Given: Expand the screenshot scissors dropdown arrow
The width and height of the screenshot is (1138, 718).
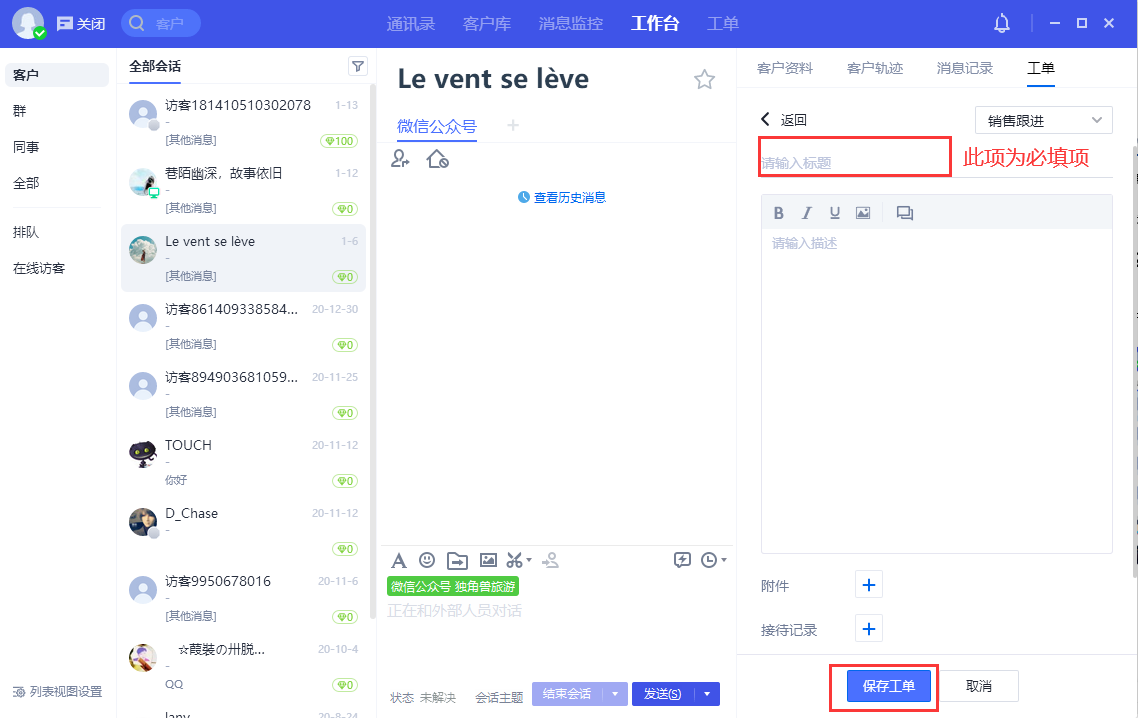Looking at the screenshot, I should [x=529, y=560].
